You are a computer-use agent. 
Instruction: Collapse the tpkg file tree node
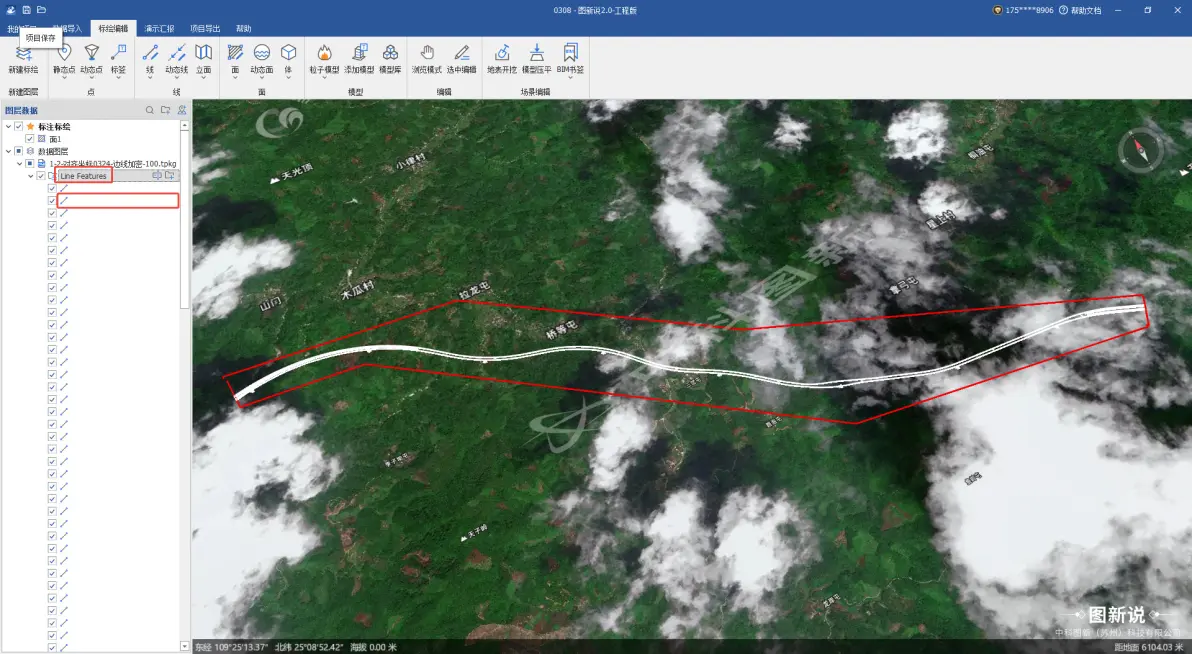pyautogui.click(x=20, y=164)
